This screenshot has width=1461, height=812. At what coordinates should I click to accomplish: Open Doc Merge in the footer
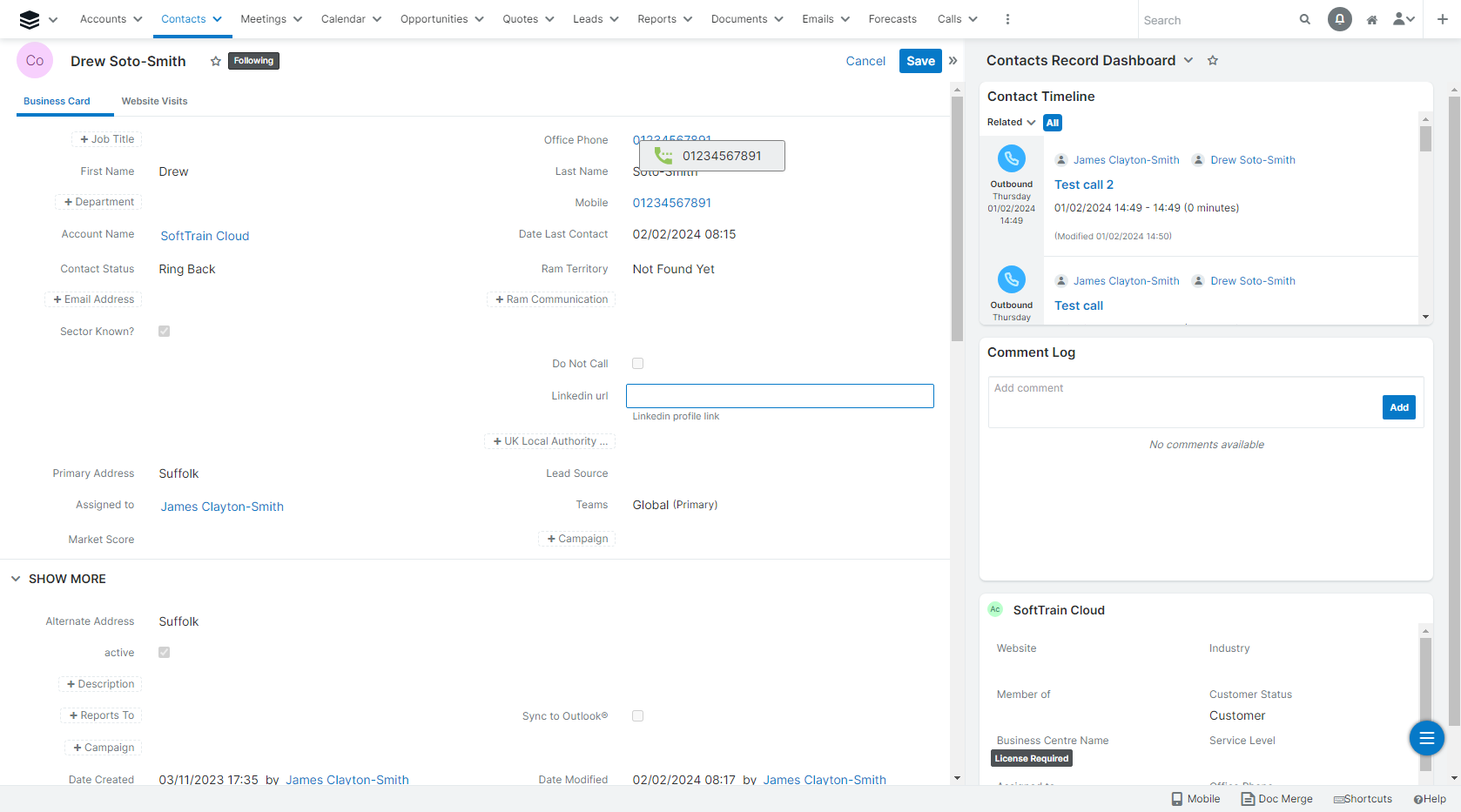coord(1276,799)
